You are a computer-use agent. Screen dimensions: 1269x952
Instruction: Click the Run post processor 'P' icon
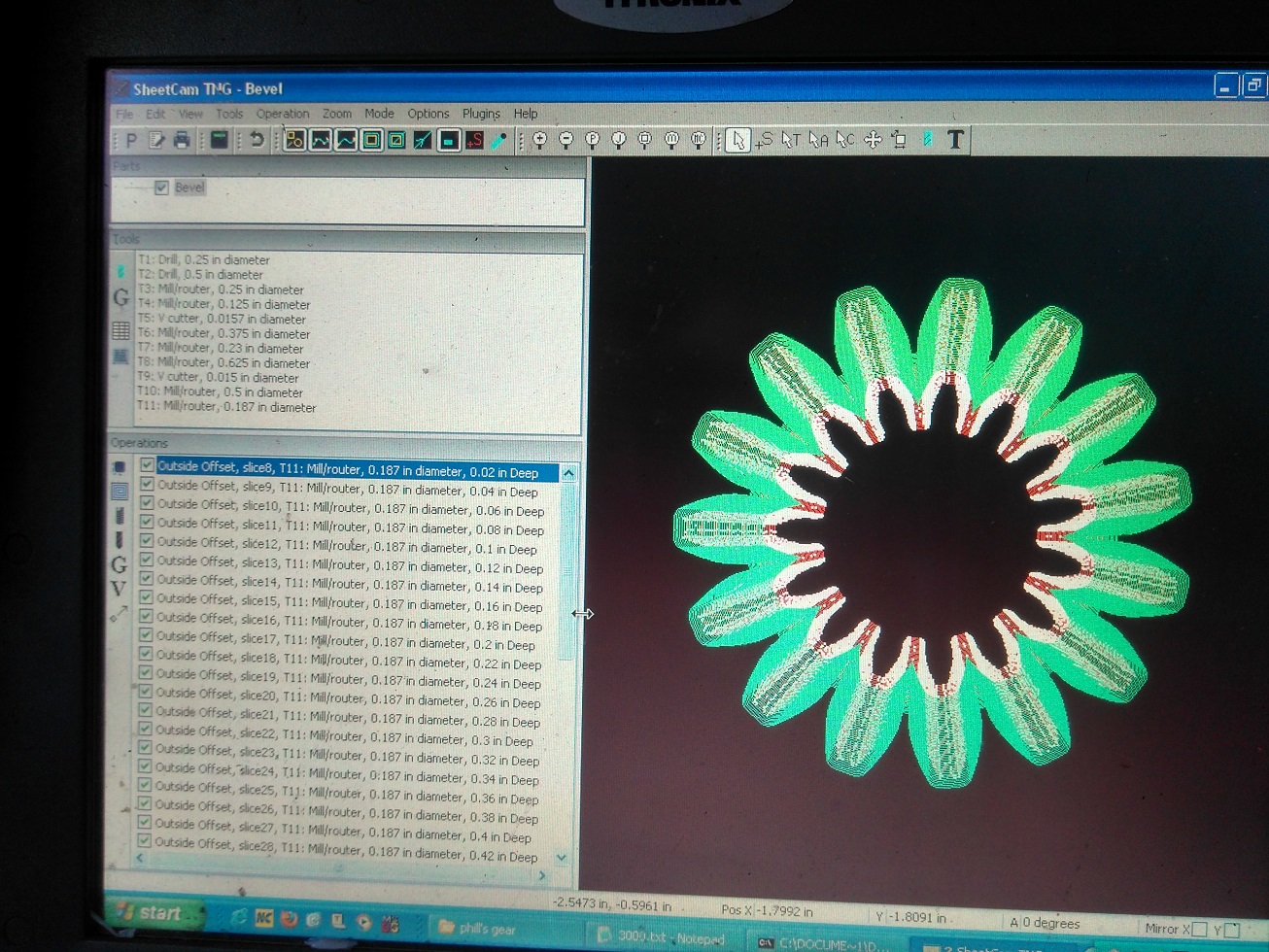pos(131,141)
